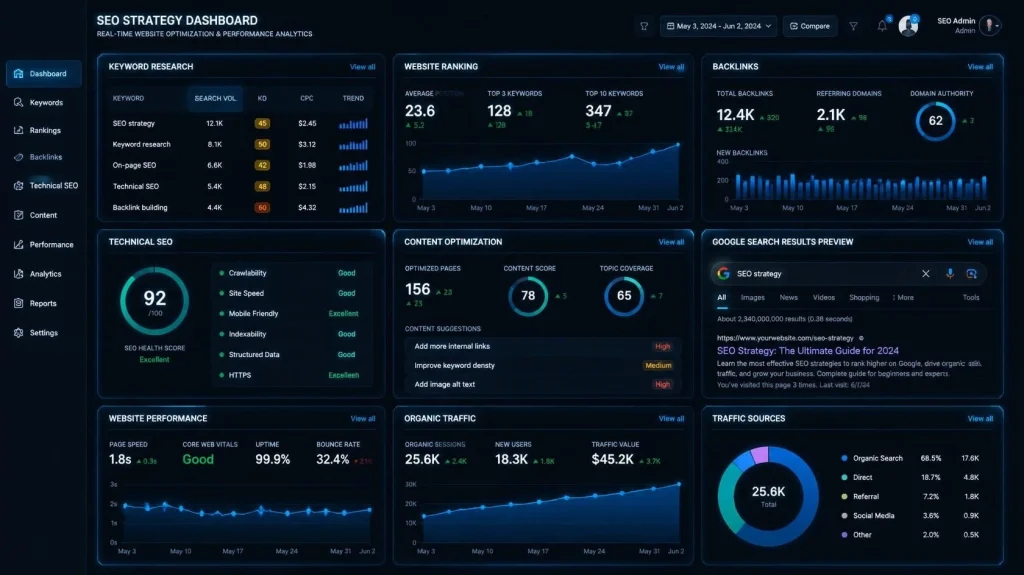Click the Organic Search legend entry

tap(911, 459)
